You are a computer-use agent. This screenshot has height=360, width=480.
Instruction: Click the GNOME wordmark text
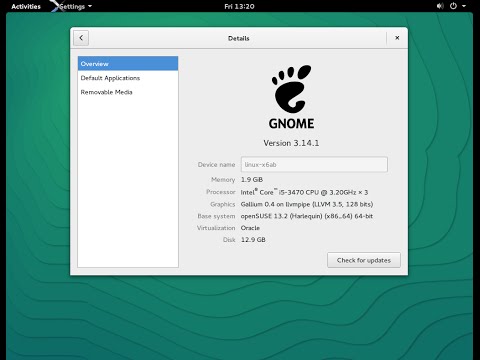[x=291, y=124]
